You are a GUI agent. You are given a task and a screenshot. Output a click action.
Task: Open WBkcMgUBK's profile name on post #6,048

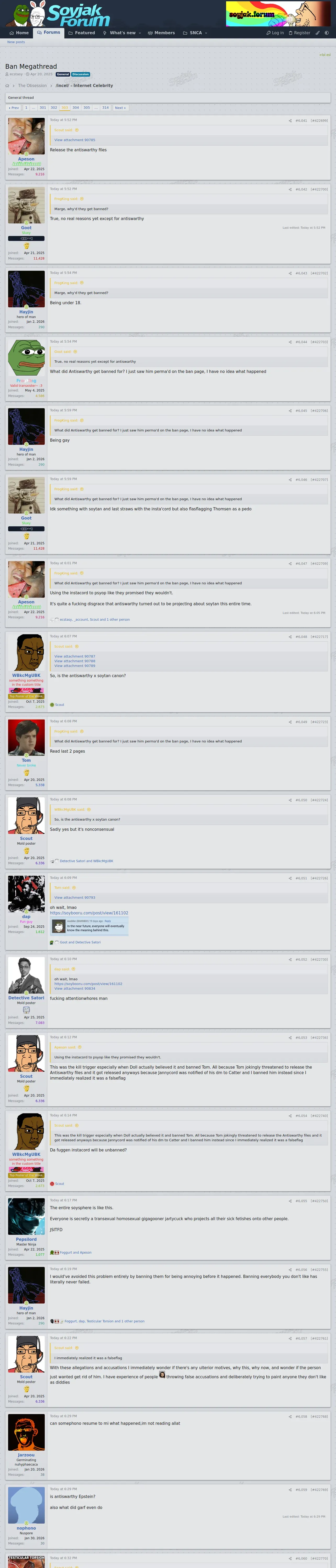pos(26,675)
